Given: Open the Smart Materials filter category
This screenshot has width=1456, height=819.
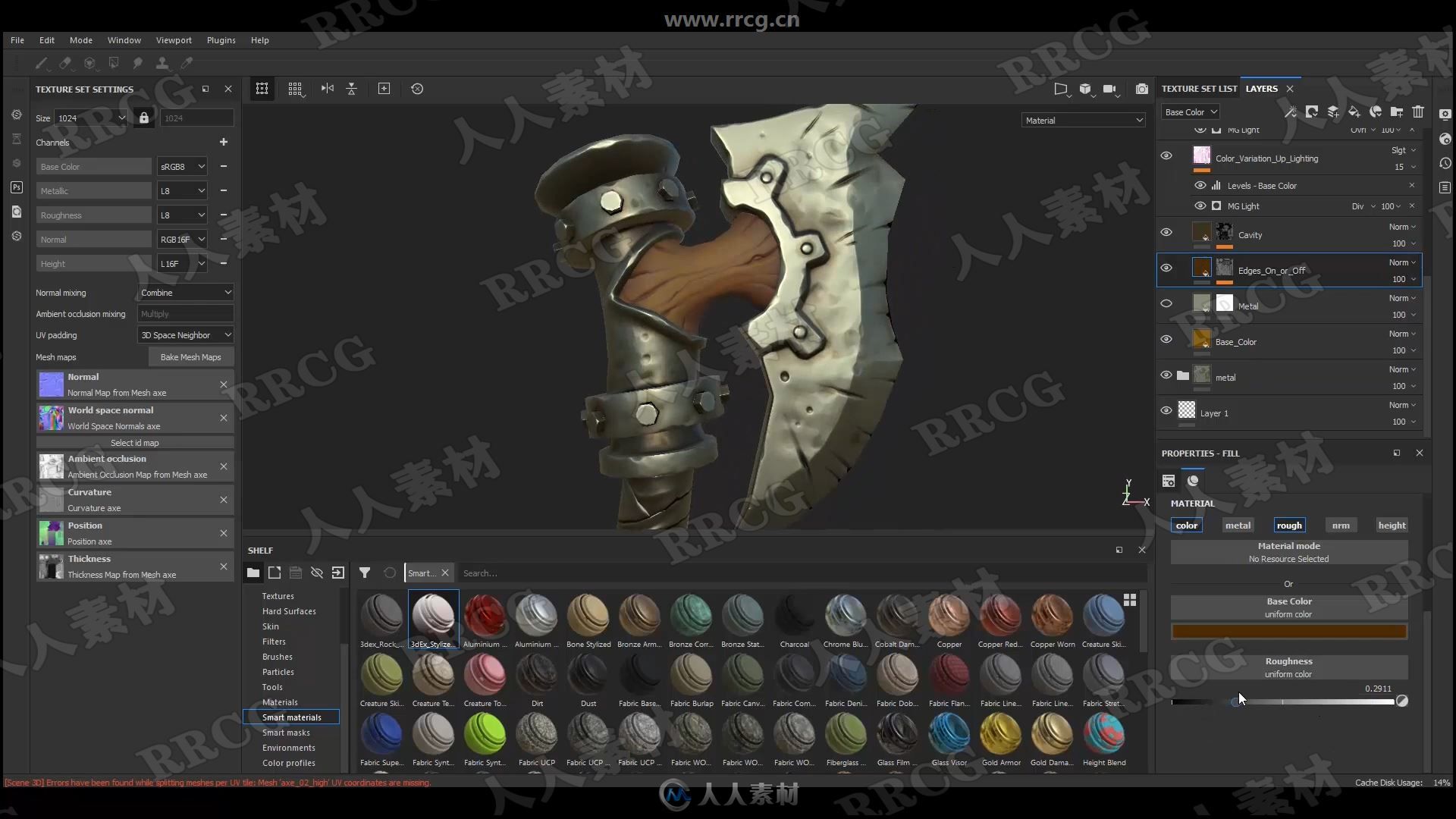Looking at the screenshot, I should (x=291, y=717).
